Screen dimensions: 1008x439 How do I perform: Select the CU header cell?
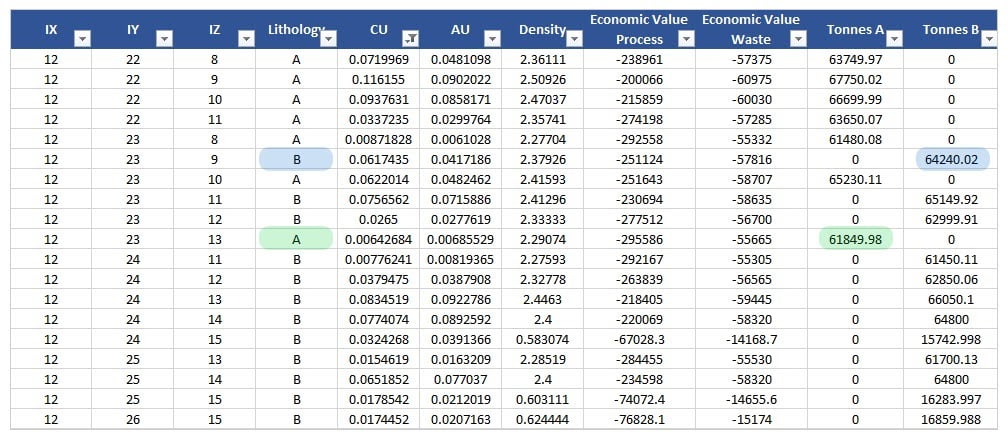[378, 30]
